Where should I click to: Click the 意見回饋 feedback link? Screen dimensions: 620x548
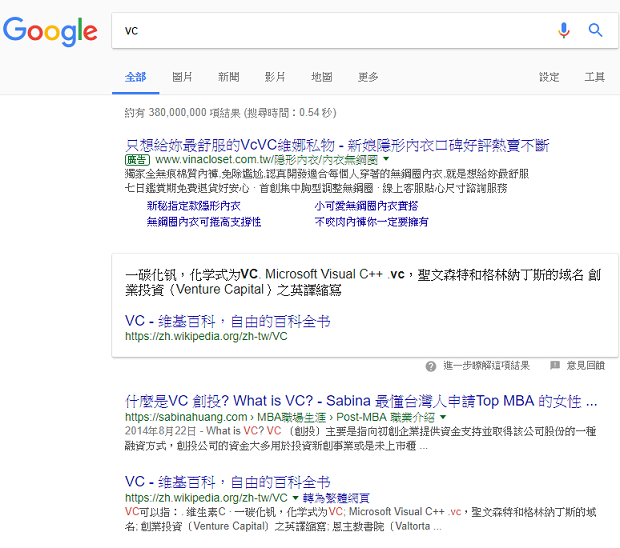tap(586, 366)
